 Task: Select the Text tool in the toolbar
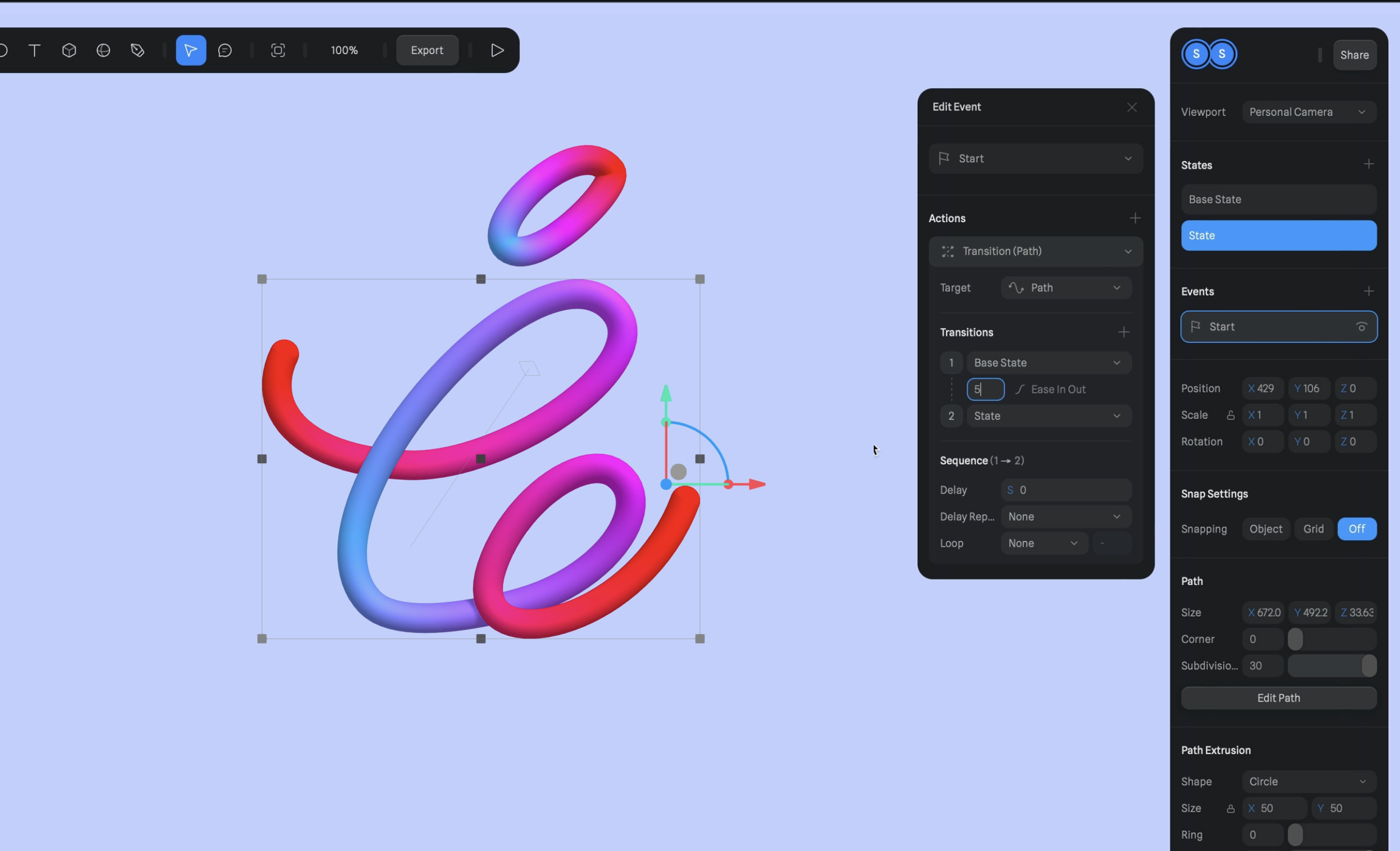(x=35, y=50)
